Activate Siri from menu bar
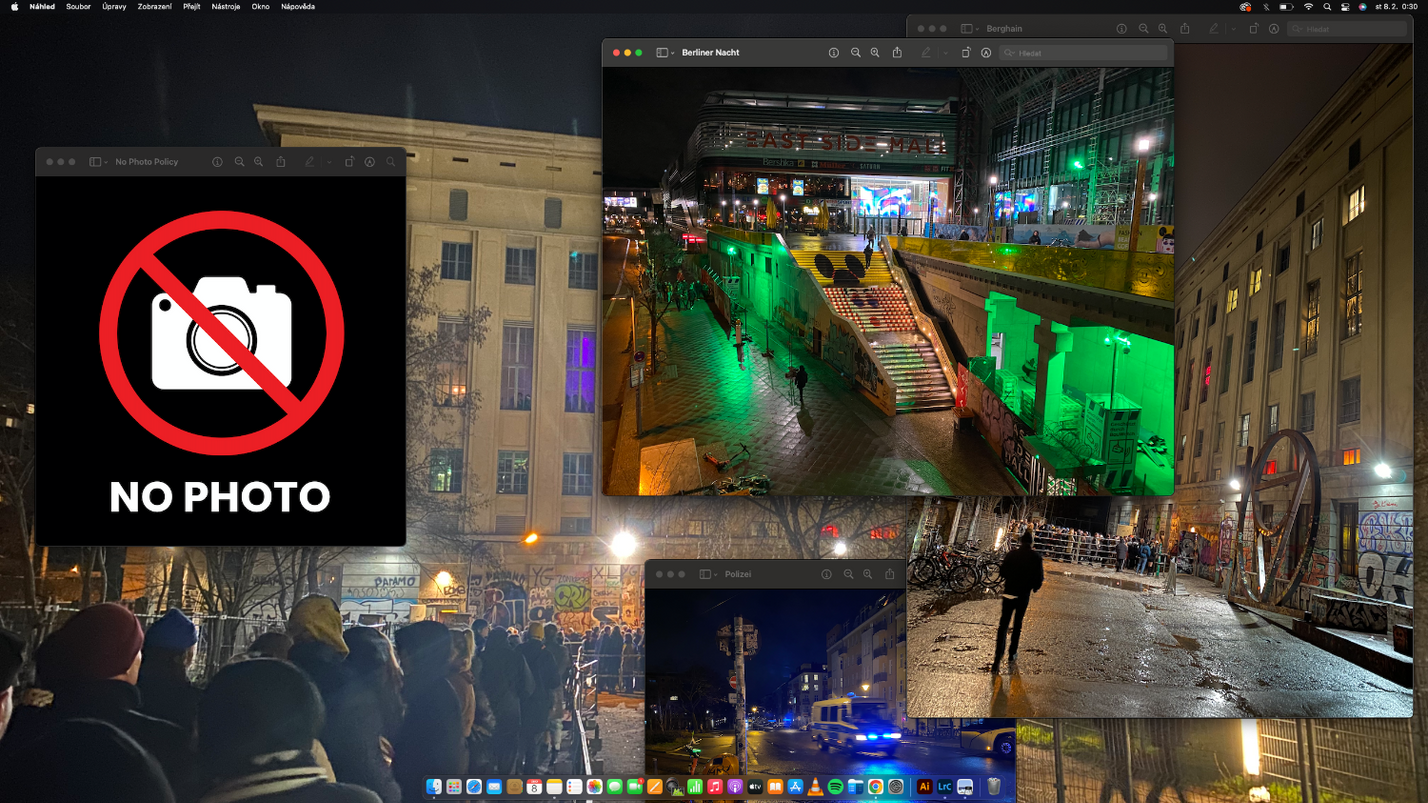This screenshot has width=1428, height=803. 1362,7
